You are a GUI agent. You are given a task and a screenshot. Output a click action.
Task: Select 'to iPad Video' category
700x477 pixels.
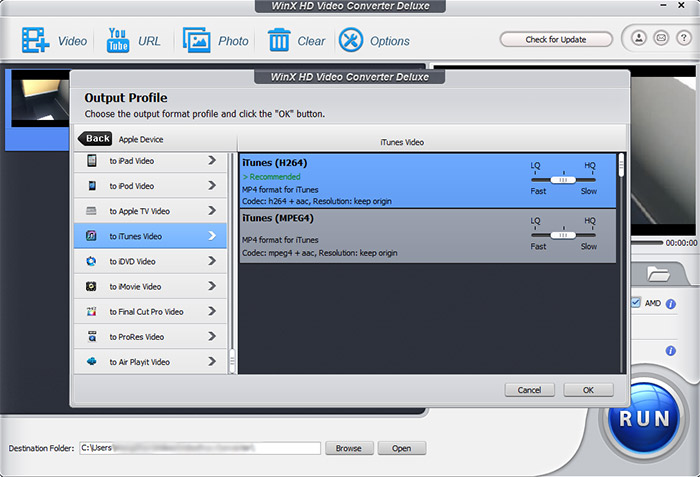pyautogui.click(x=150, y=161)
